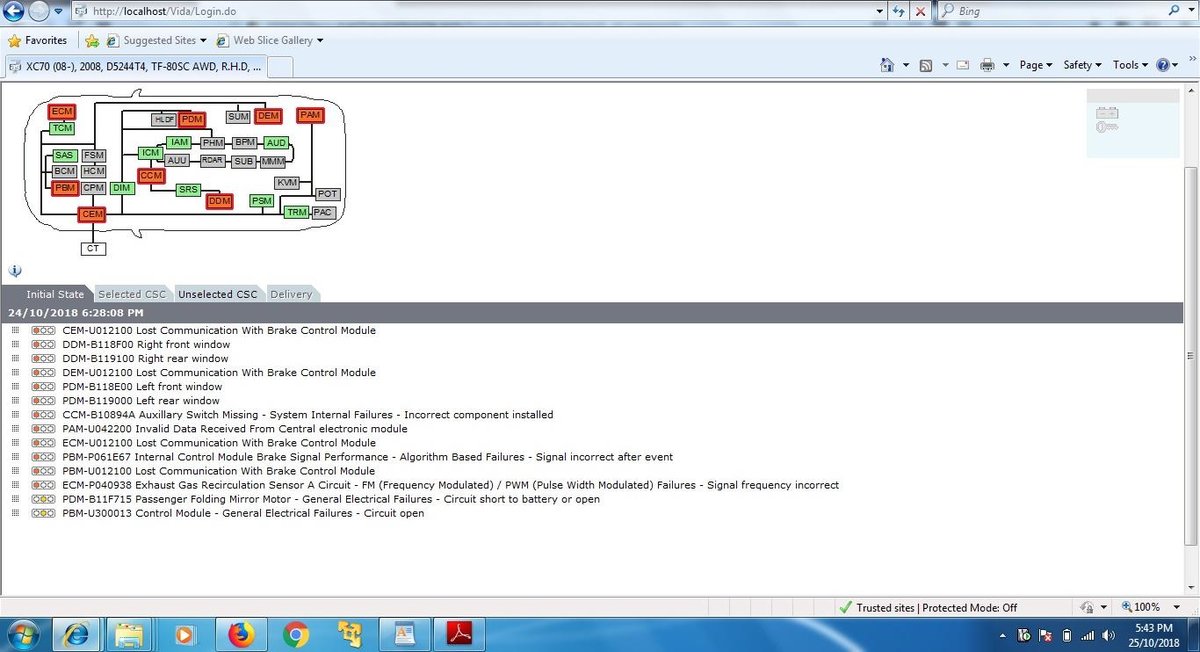Screen dimensions: 1200x652
Task: Refresh the page using address bar icon
Action: point(898,11)
